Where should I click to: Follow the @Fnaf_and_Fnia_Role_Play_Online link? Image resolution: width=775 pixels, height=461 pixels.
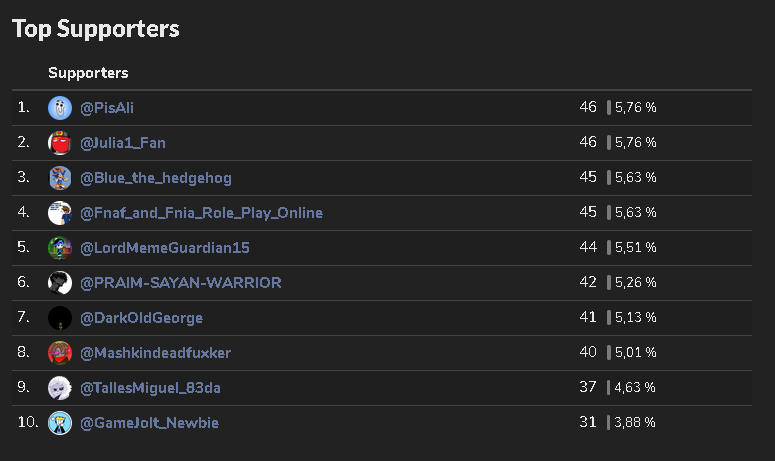[201, 213]
